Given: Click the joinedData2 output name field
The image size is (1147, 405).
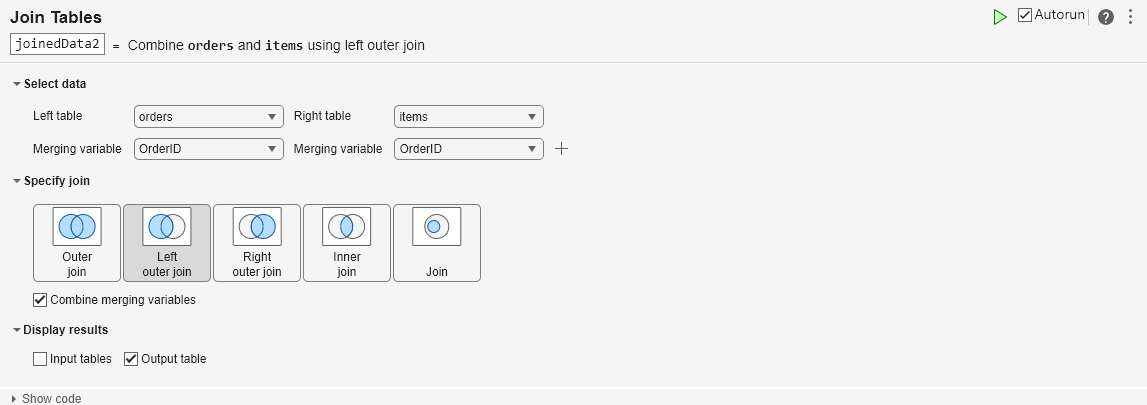Looking at the screenshot, I should pos(57,45).
